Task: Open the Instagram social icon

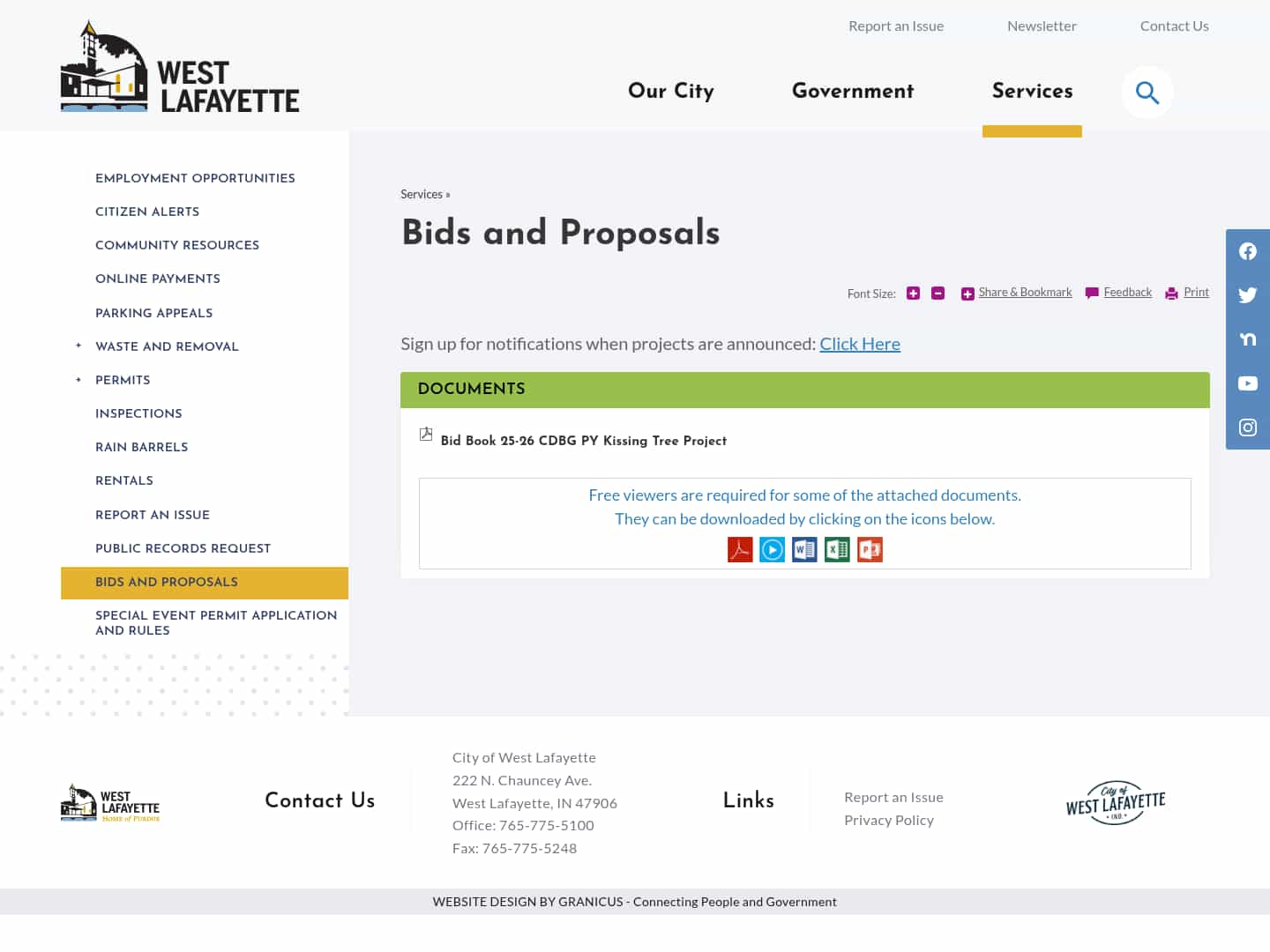Action: 1247,428
